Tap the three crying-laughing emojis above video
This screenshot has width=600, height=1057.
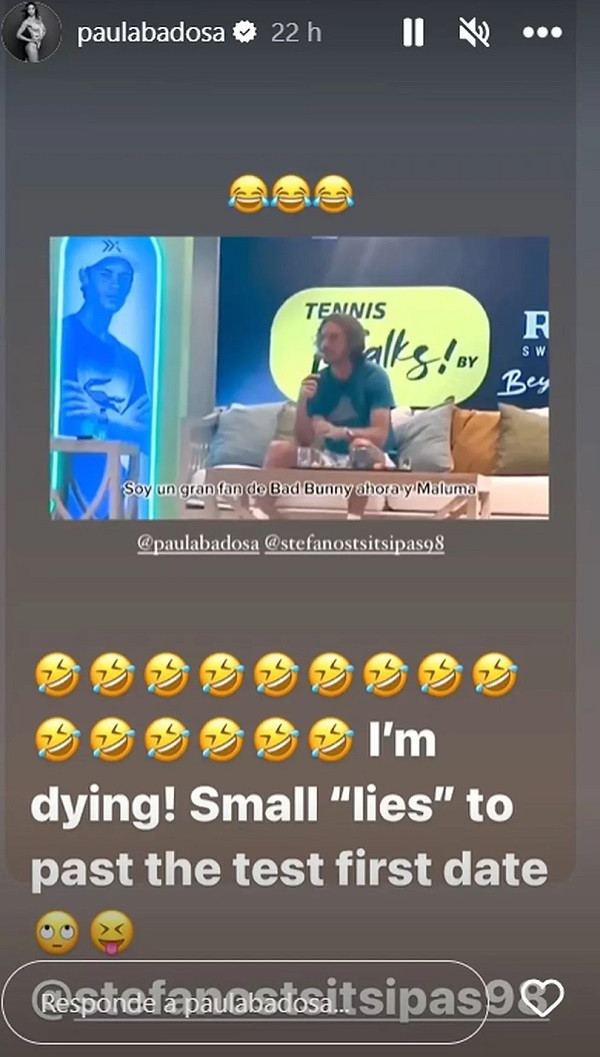coord(291,194)
